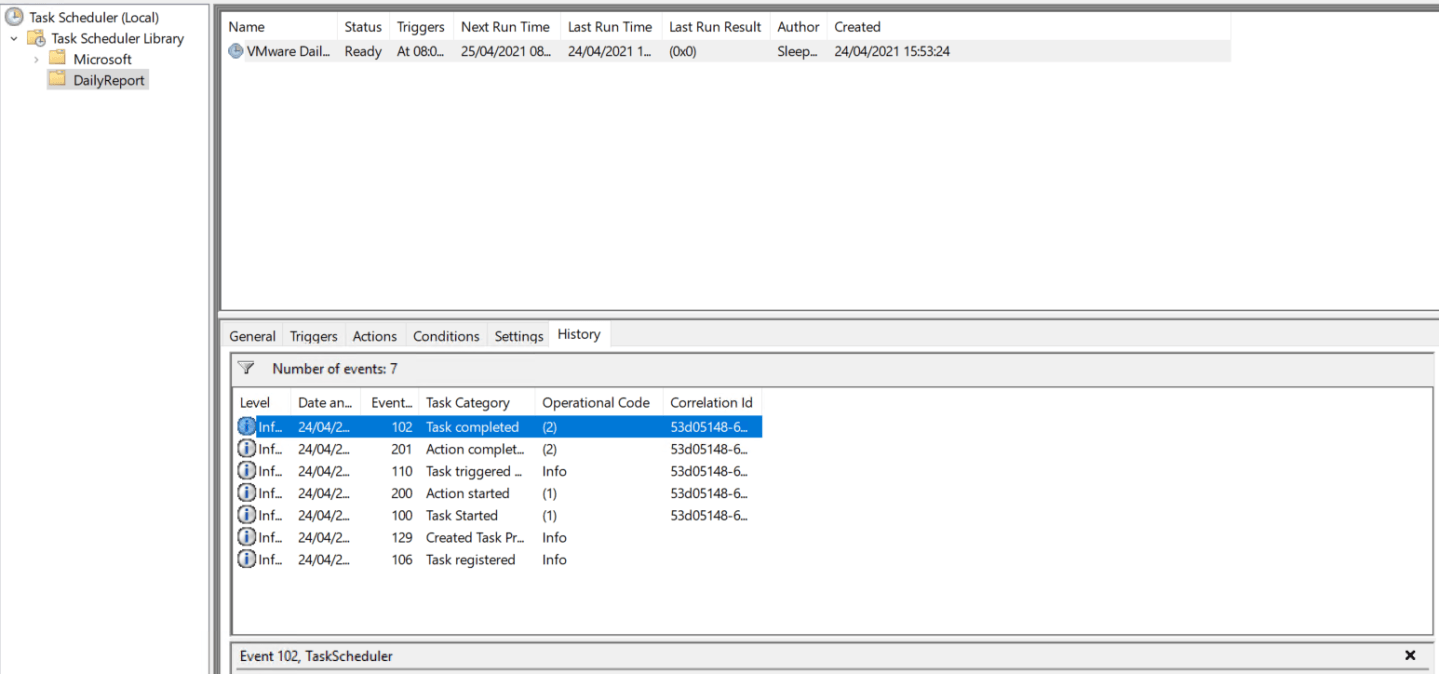Viewport: 1439px width, 674px height.
Task: Switch to the Actions tab
Action: tap(375, 336)
